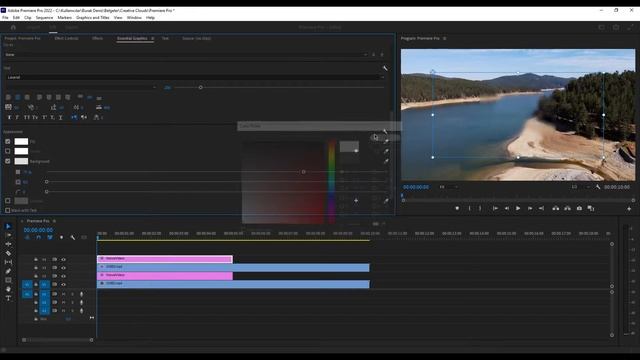Viewport: 640px width, 360px height.
Task: Enable Mask with Text checkbox
Action: pyautogui.click(x=8, y=210)
